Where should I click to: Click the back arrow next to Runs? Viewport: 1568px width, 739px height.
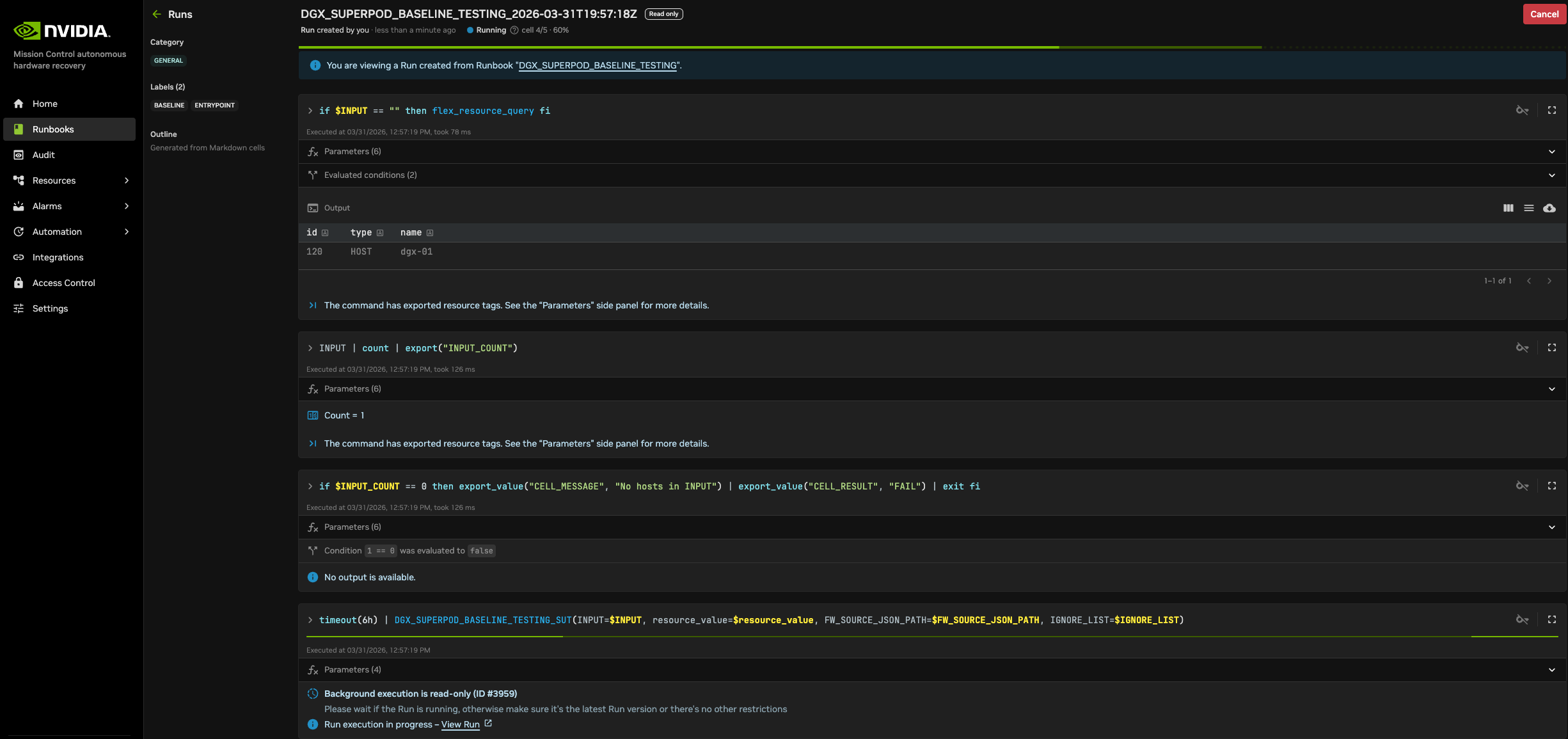(x=157, y=14)
